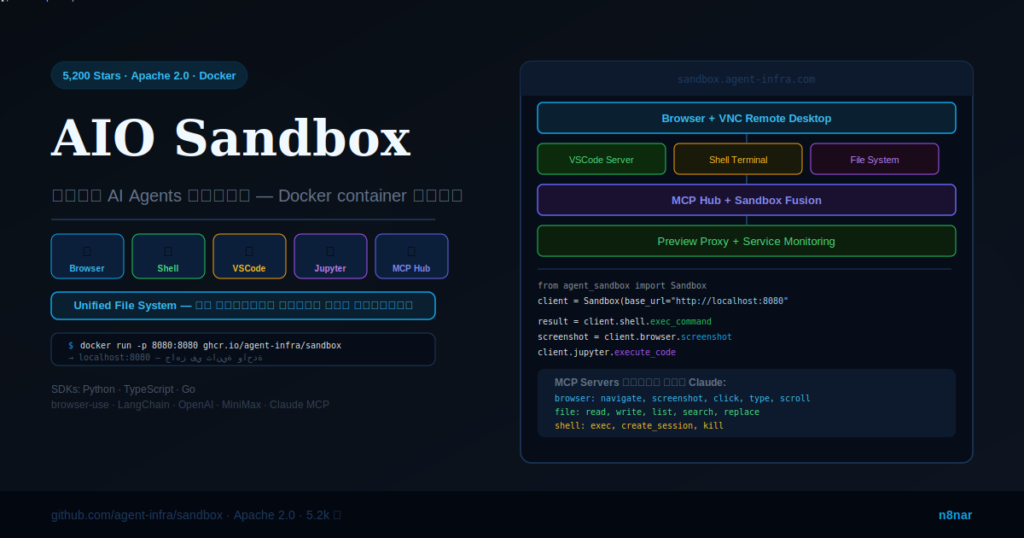Click the Browser feature card
The image size is (1024, 538).
[x=88, y=256]
